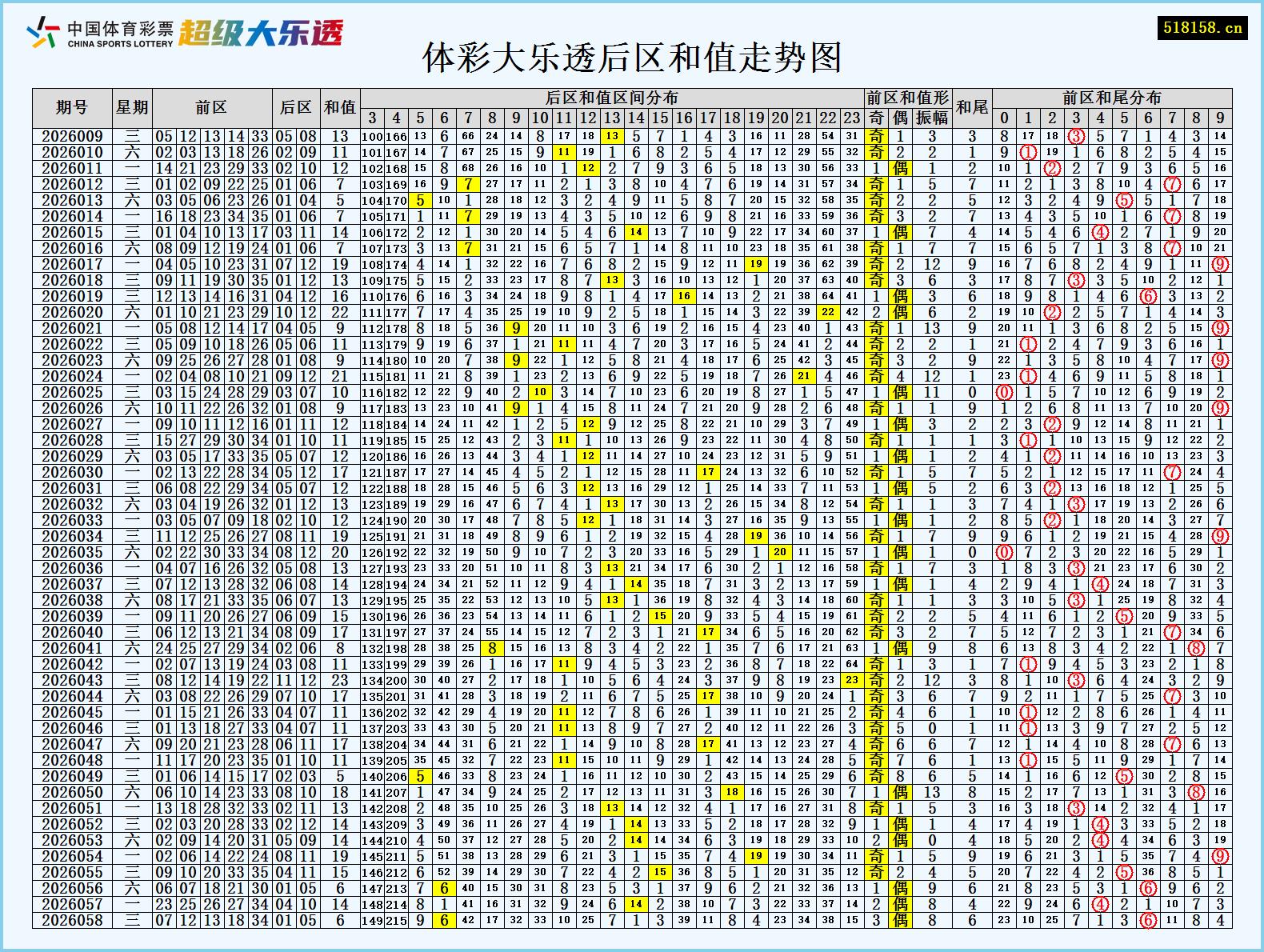Select the 前区 column header
This screenshot has height=952, width=1264.
[212, 107]
